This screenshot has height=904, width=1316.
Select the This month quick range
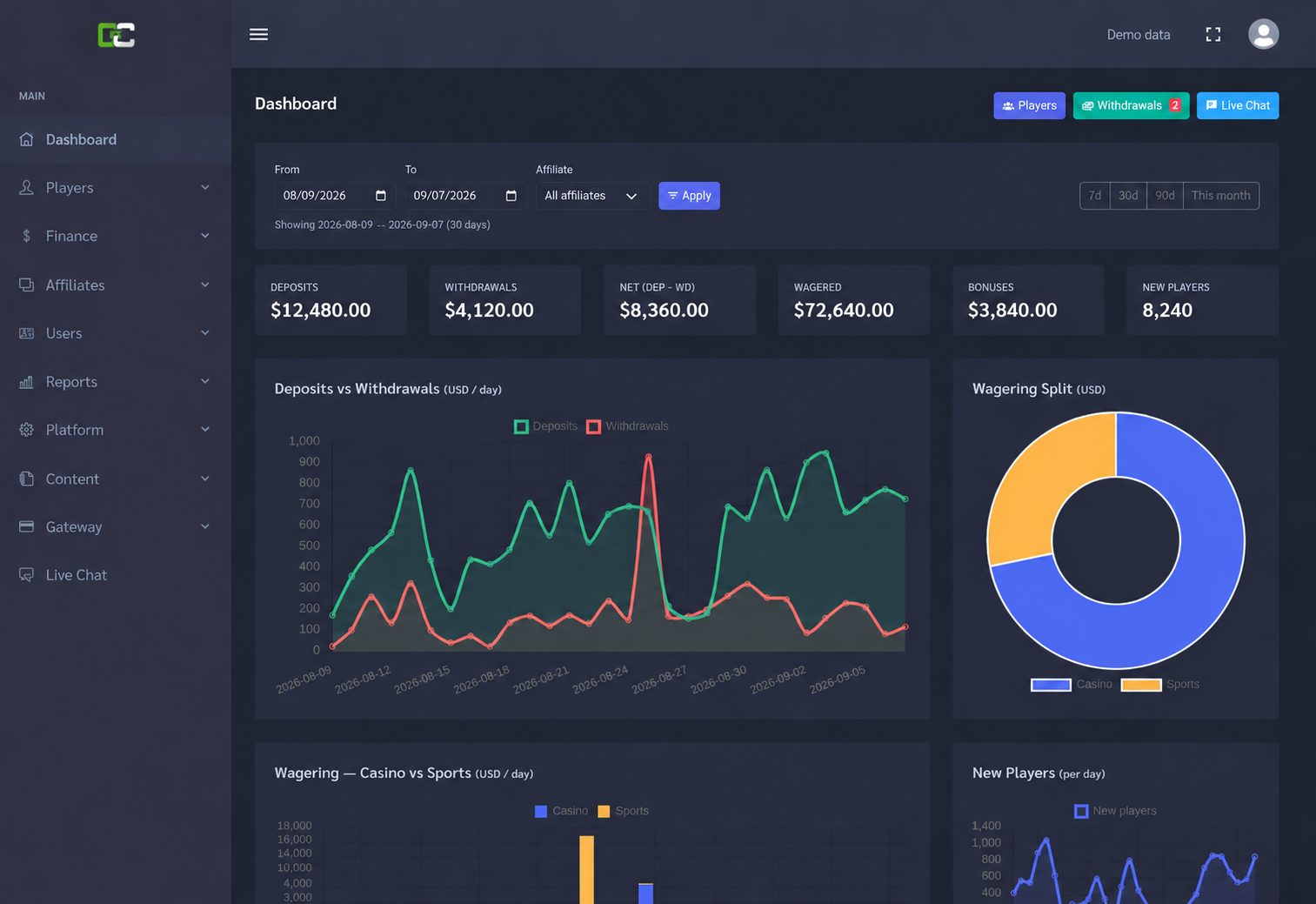1221,196
